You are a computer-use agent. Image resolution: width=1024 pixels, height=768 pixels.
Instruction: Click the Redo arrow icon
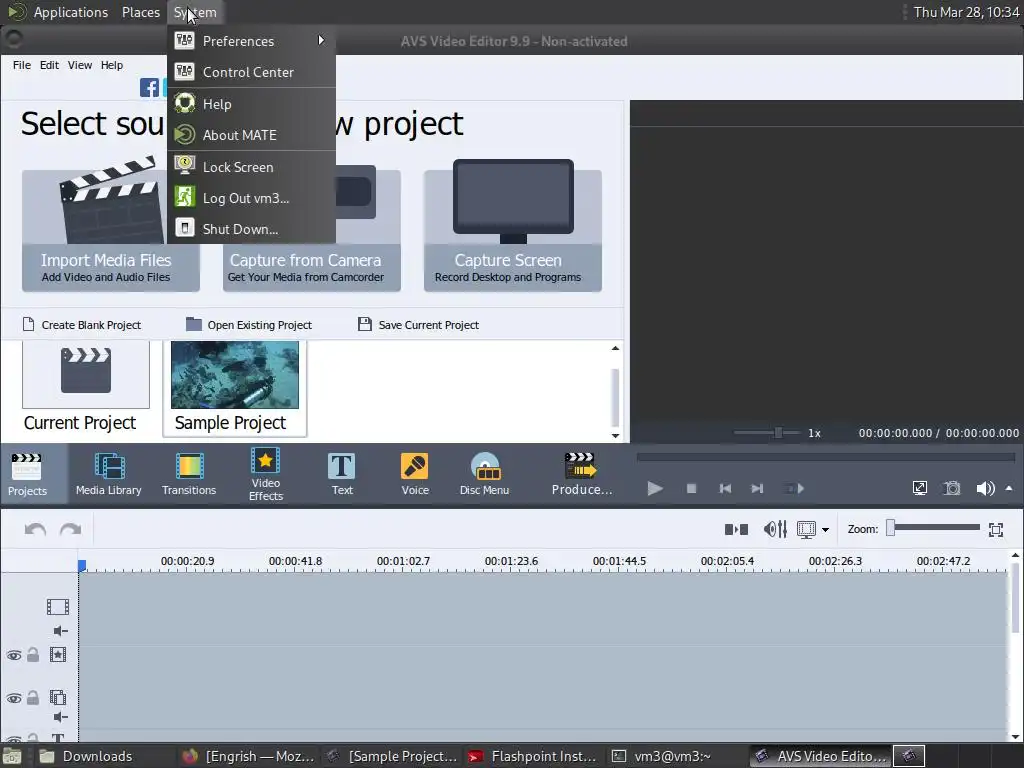click(x=71, y=529)
